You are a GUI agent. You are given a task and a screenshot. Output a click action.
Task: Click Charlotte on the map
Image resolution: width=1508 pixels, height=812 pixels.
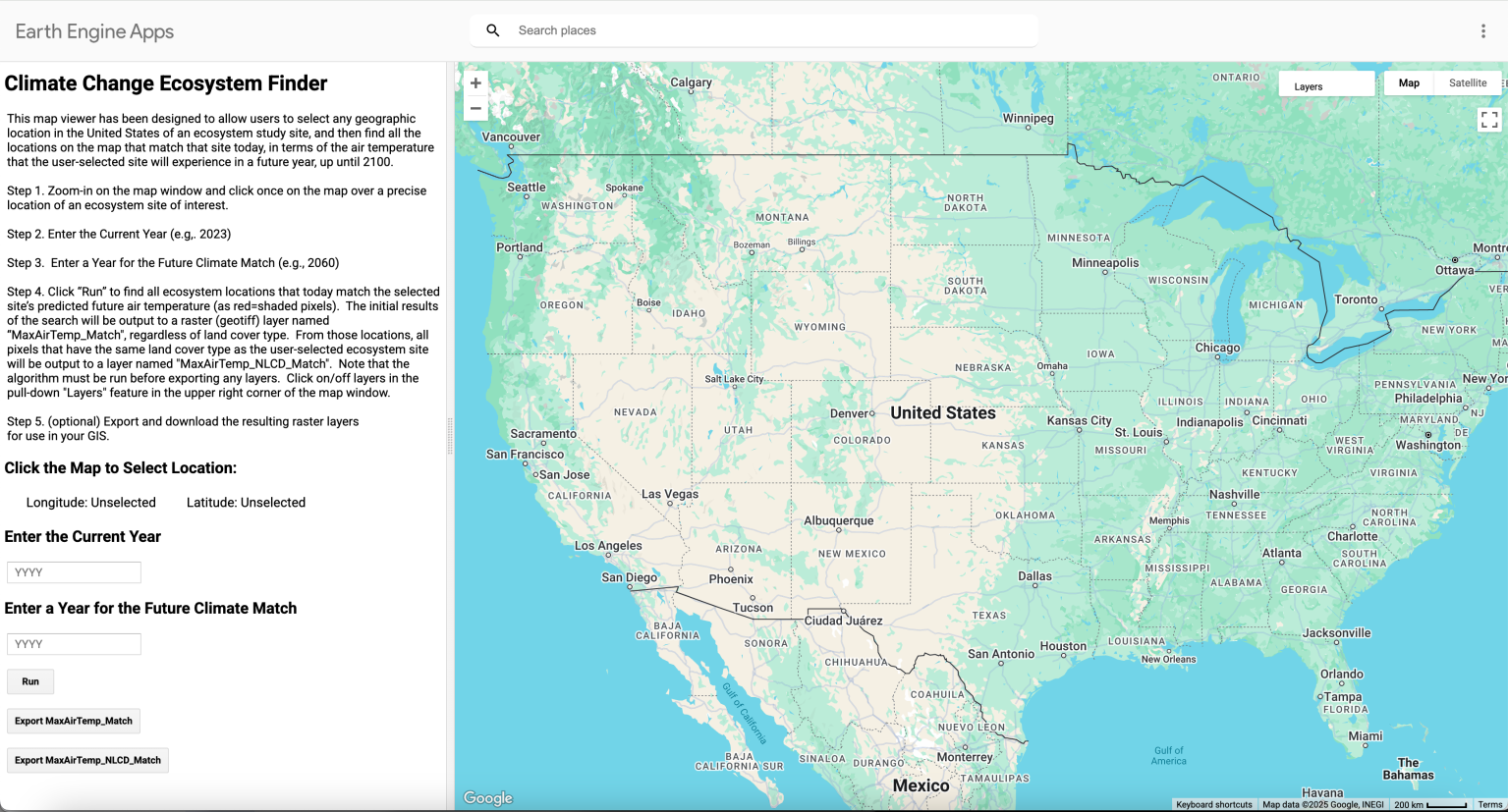1352,537
